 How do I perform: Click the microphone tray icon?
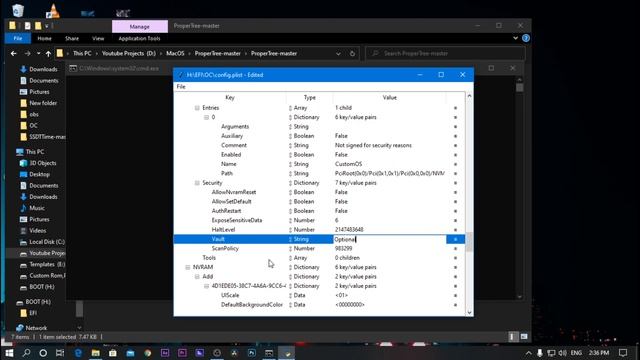(540, 353)
